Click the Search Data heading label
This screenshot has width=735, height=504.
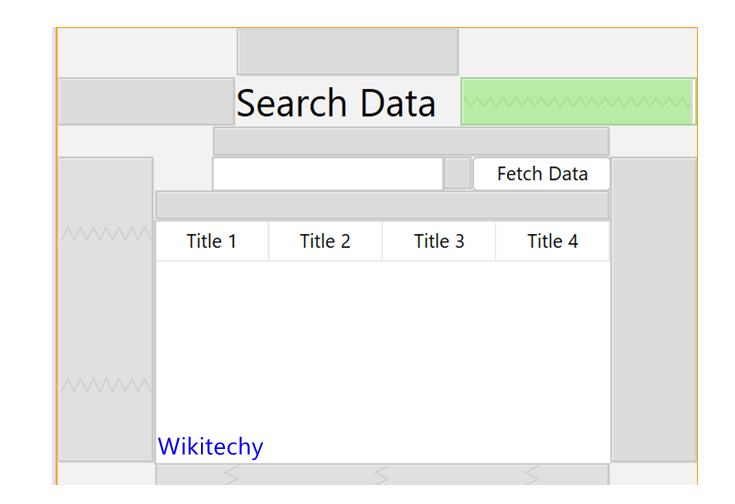(336, 103)
